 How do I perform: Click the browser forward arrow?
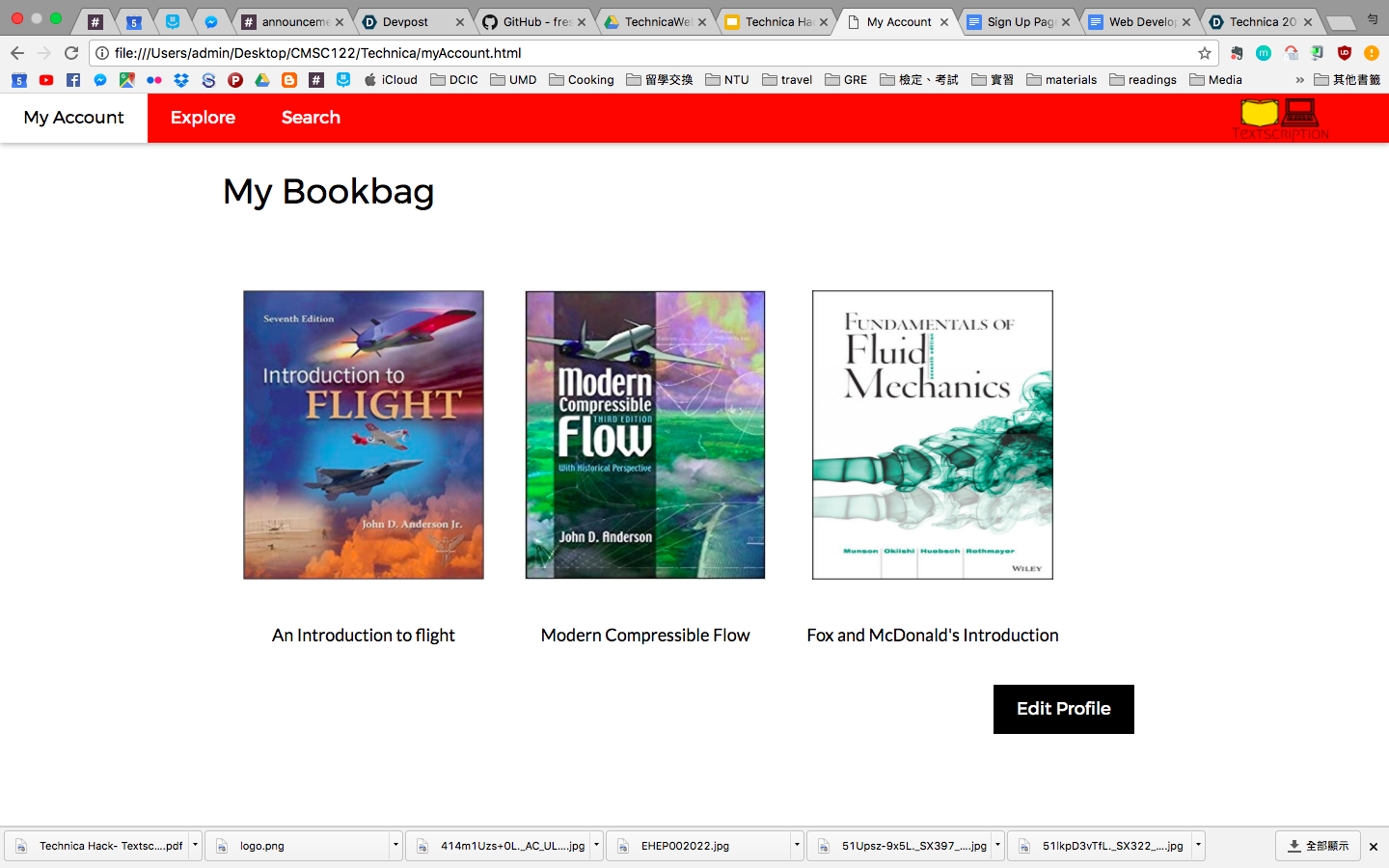point(44,53)
